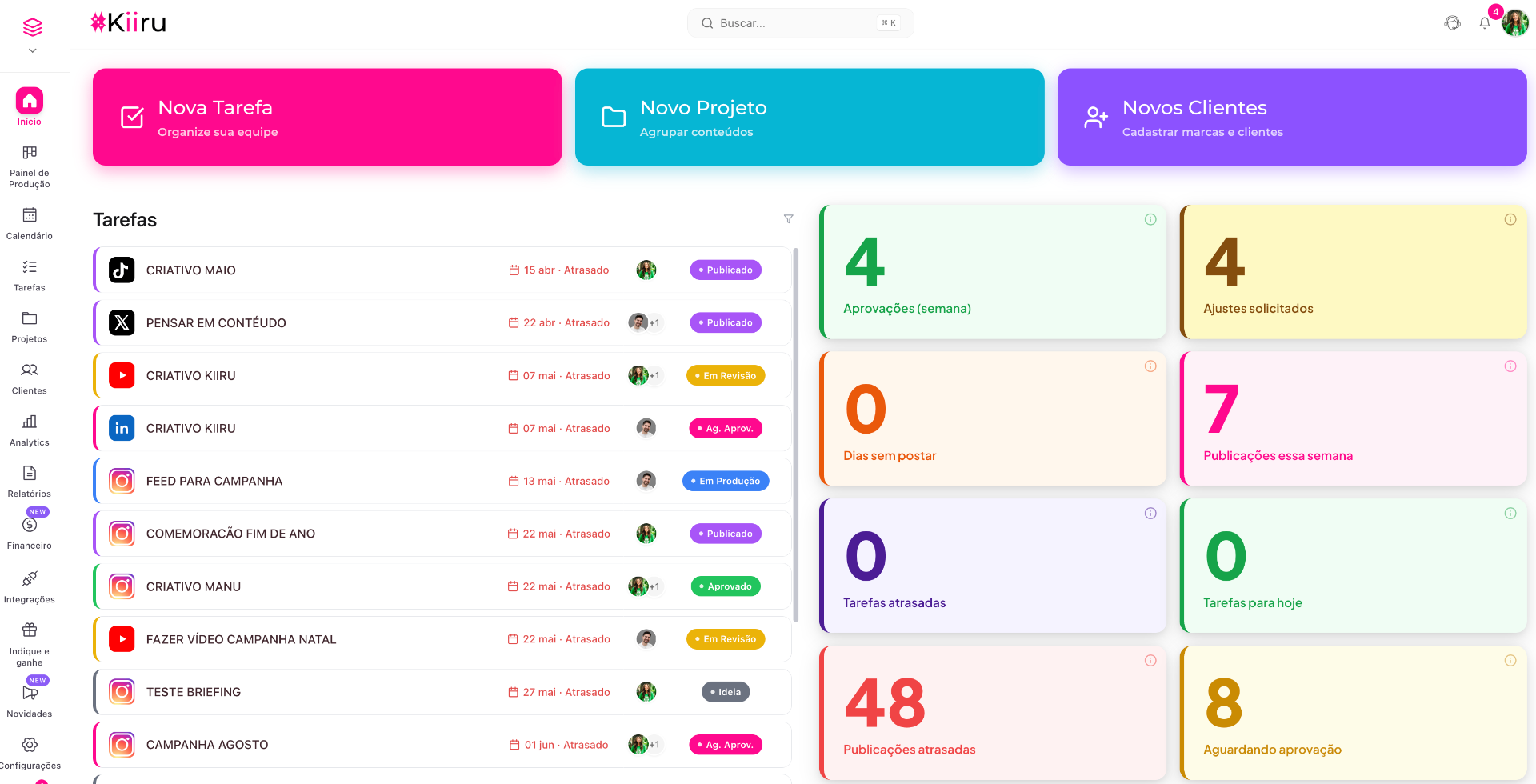
Task: Open Em Revisão status of CRIATIVO KIIRU
Action: pos(726,376)
